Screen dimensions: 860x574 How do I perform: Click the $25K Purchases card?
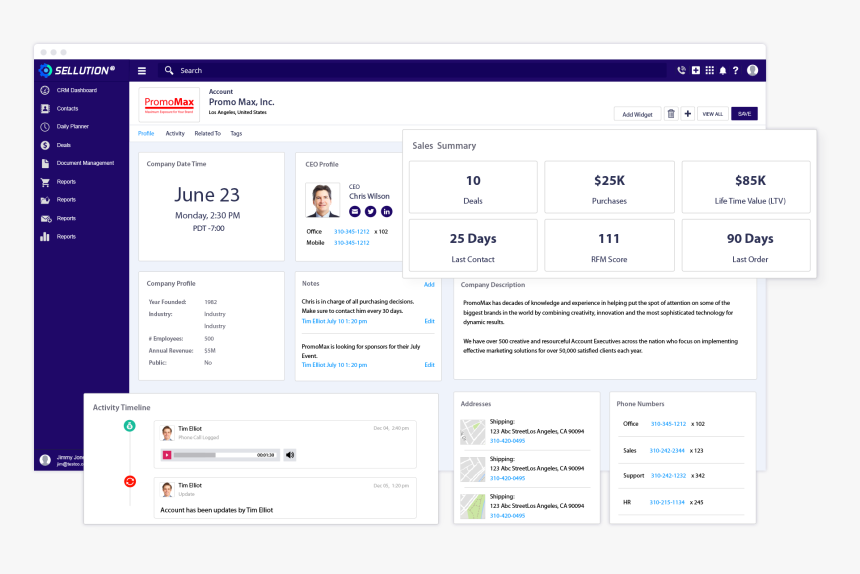[x=609, y=187]
